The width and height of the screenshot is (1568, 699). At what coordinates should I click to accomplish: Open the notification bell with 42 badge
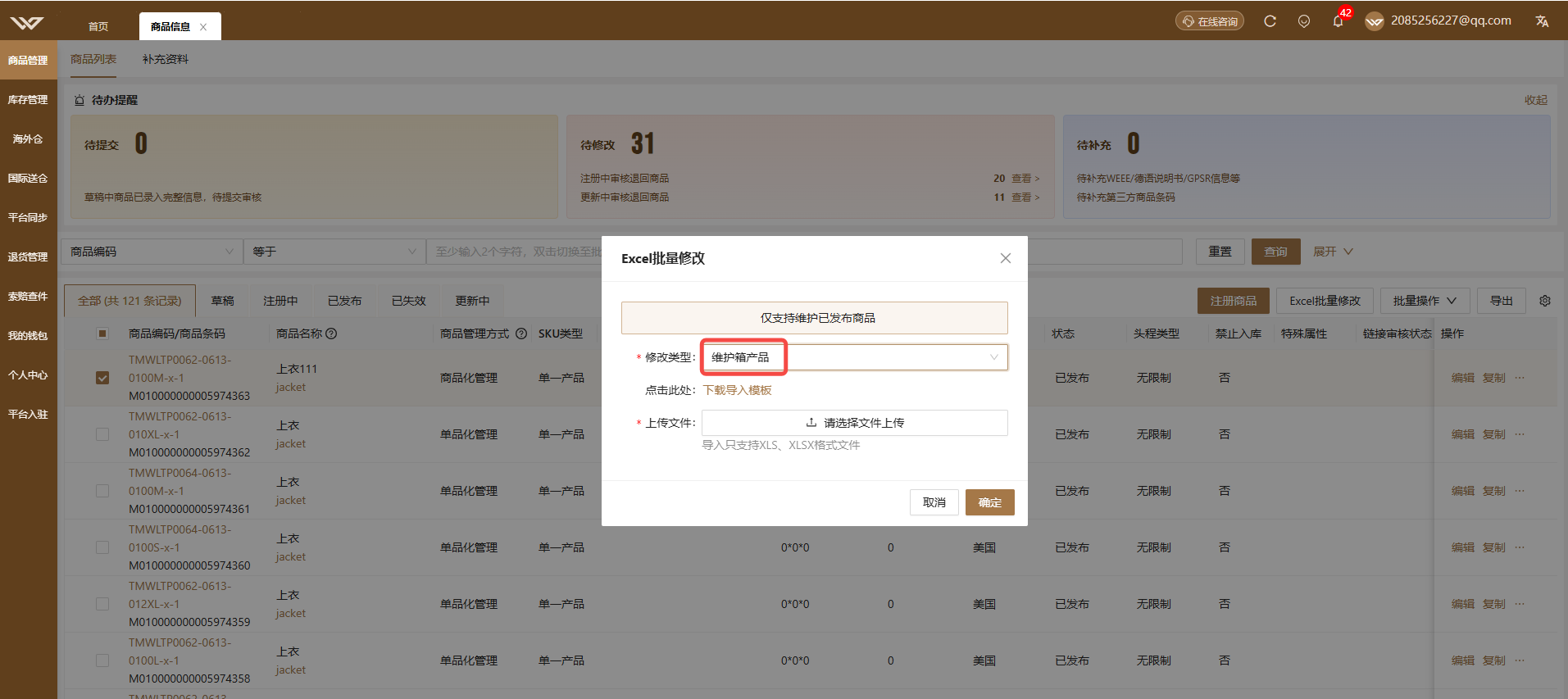[1338, 21]
